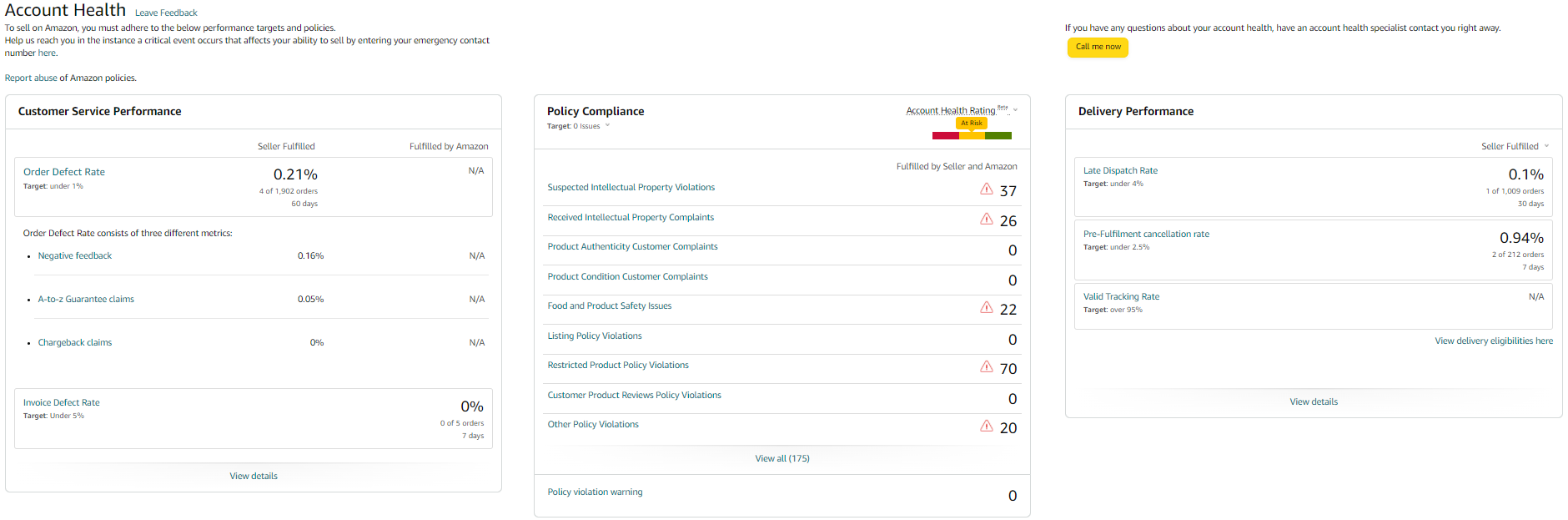Expand the Target: 0 Issues chevron
Viewport: 1568px width, 520px height.
point(607,126)
